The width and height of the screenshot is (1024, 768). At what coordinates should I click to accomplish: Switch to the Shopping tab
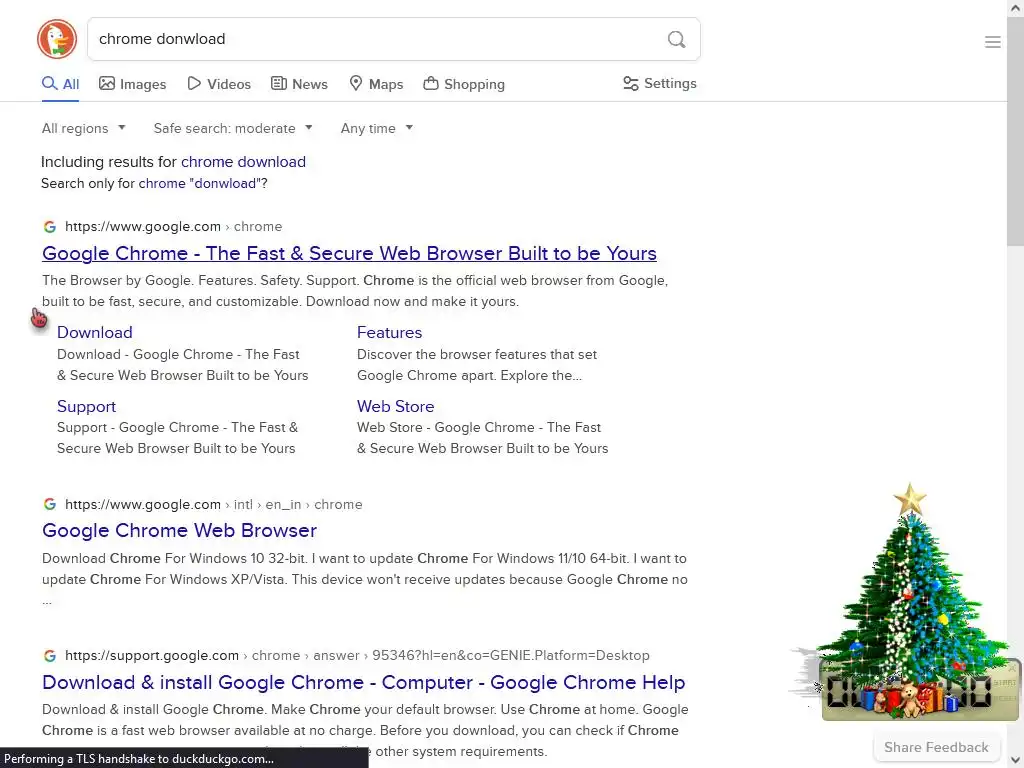click(x=464, y=84)
